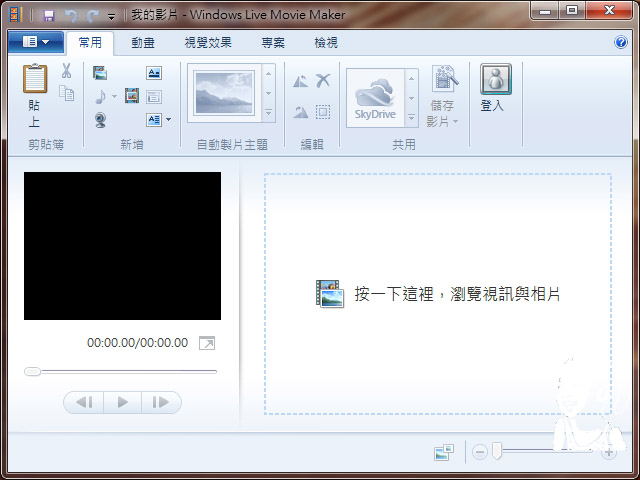
Task: Switch to the 動畫 tab
Action: [x=143, y=42]
